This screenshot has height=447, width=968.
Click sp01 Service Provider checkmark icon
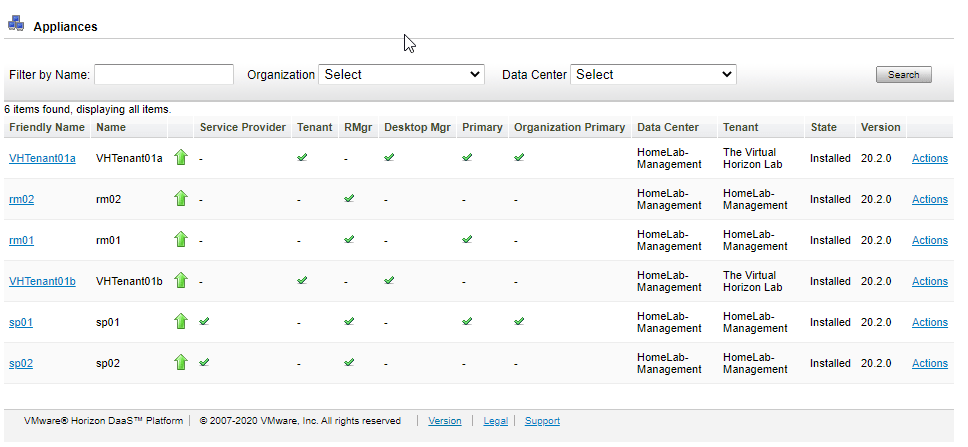(204, 321)
